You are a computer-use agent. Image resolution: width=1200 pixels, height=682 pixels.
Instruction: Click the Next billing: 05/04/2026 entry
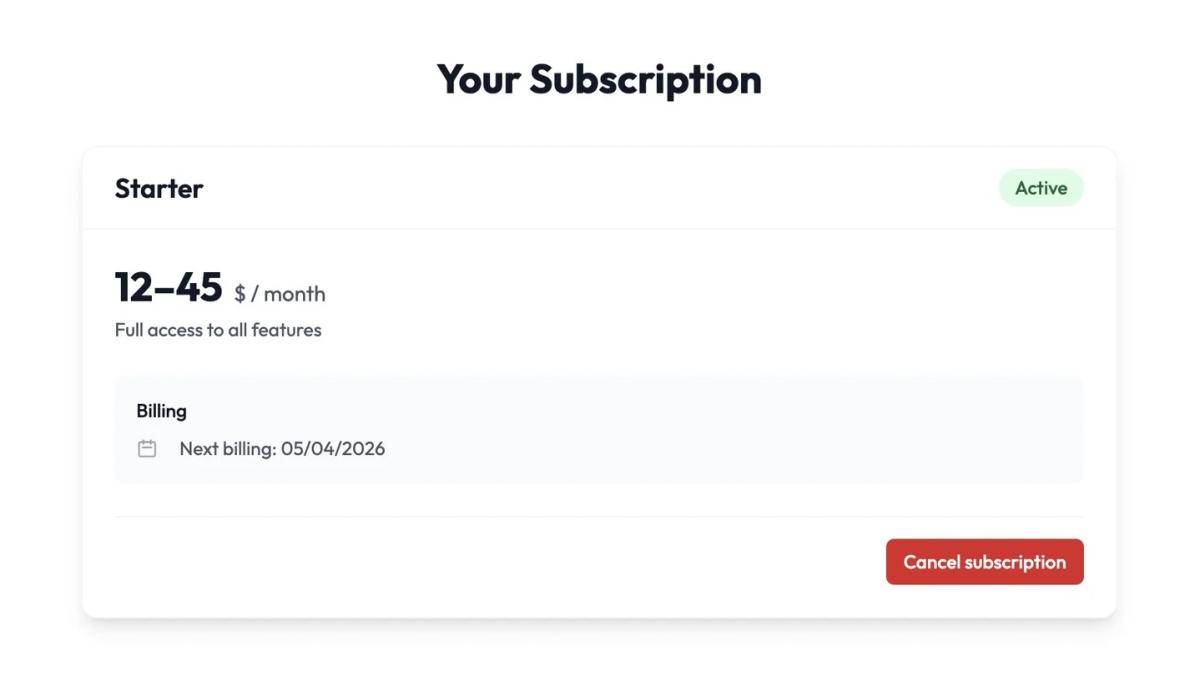[x=281, y=448]
